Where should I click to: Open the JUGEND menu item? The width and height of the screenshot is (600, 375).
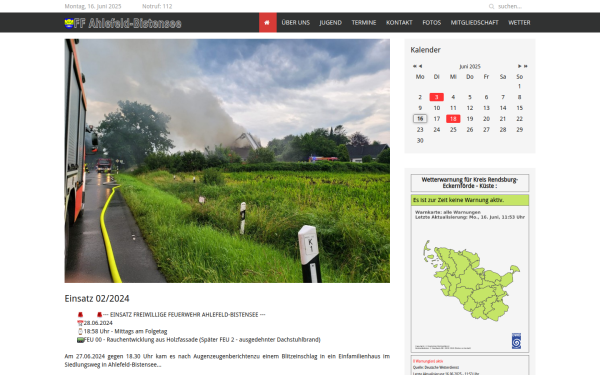pyautogui.click(x=330, y=23)
